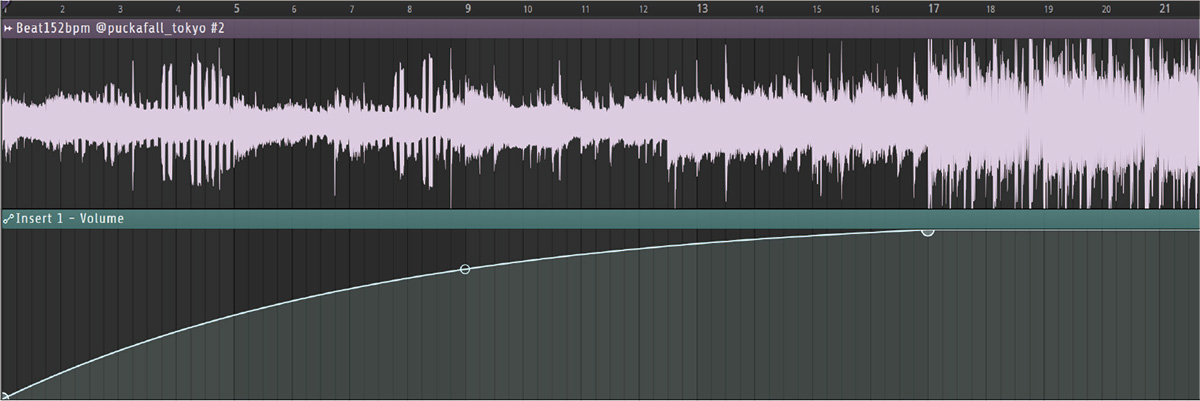Jump to bar 11 on the timeline ruler
This screenshot has width=1200, height=401.
585,9
